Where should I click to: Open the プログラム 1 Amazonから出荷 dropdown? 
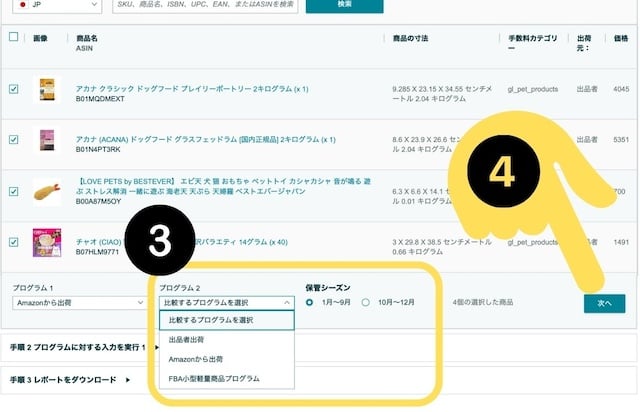[78, 302]
